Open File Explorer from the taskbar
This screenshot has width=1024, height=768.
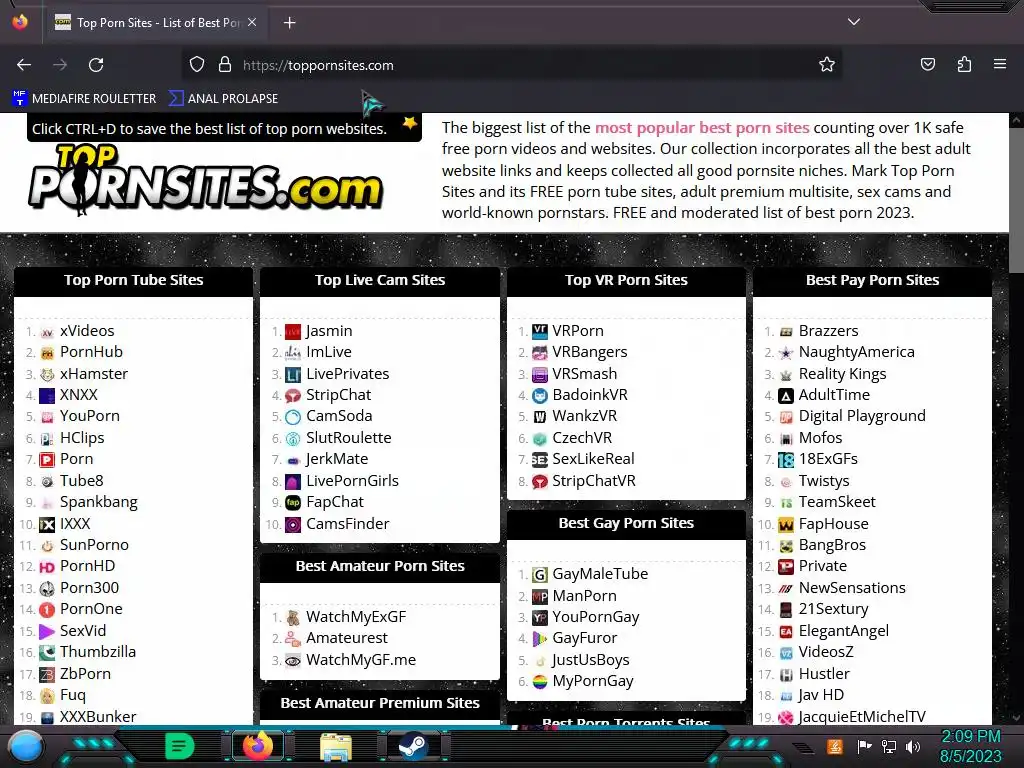[336, 746]
